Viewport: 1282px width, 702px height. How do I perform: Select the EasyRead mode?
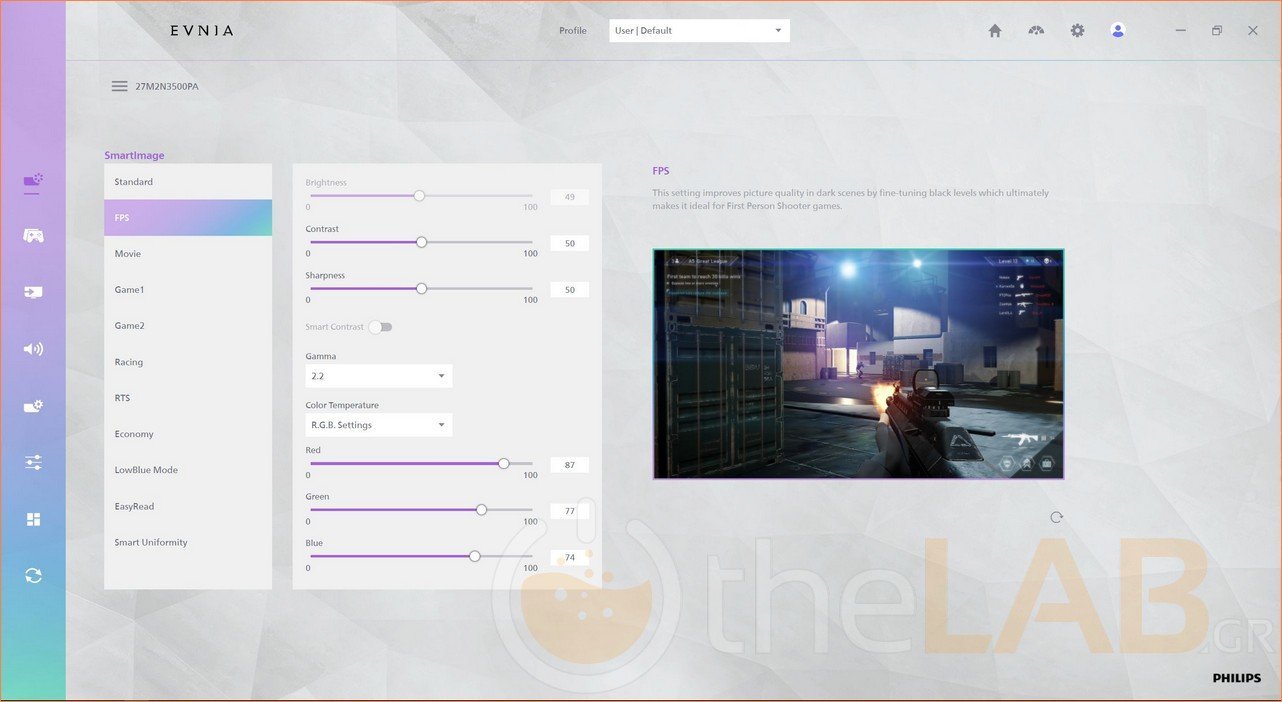pyautogui.click(x=188, y=506)
